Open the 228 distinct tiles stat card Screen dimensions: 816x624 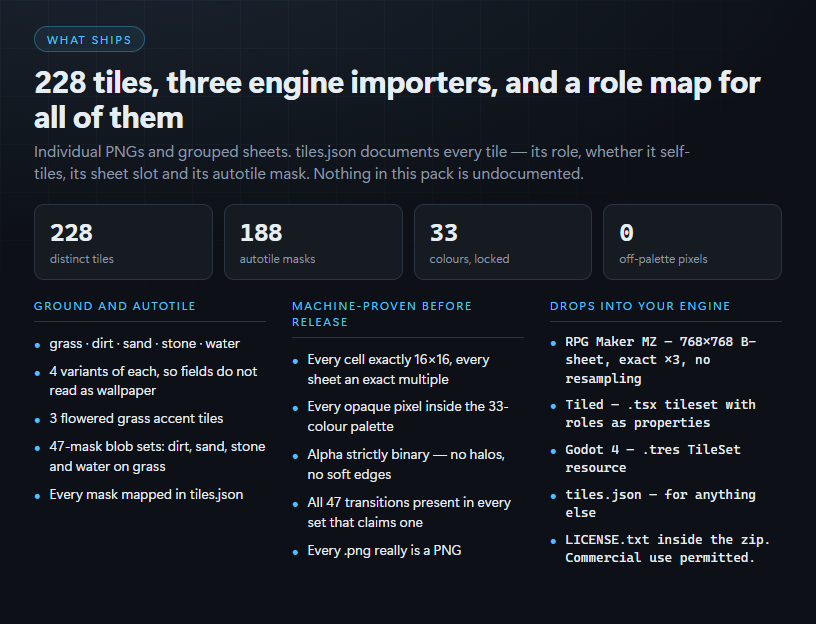(123, 242)
